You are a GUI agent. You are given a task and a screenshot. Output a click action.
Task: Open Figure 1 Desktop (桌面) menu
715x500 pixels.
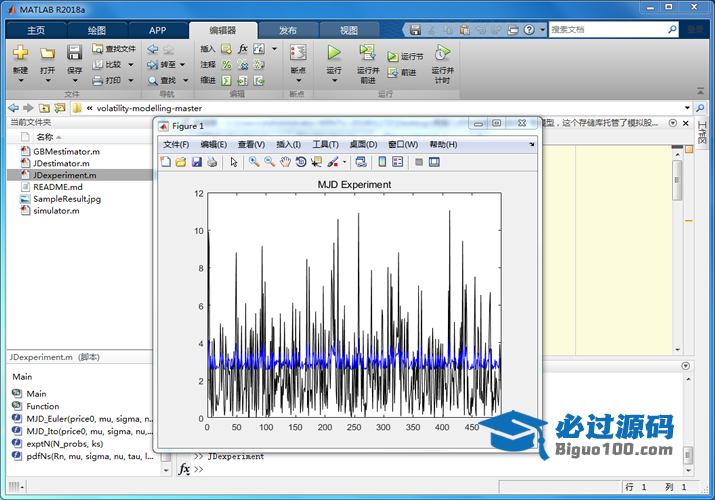point(363,144)
